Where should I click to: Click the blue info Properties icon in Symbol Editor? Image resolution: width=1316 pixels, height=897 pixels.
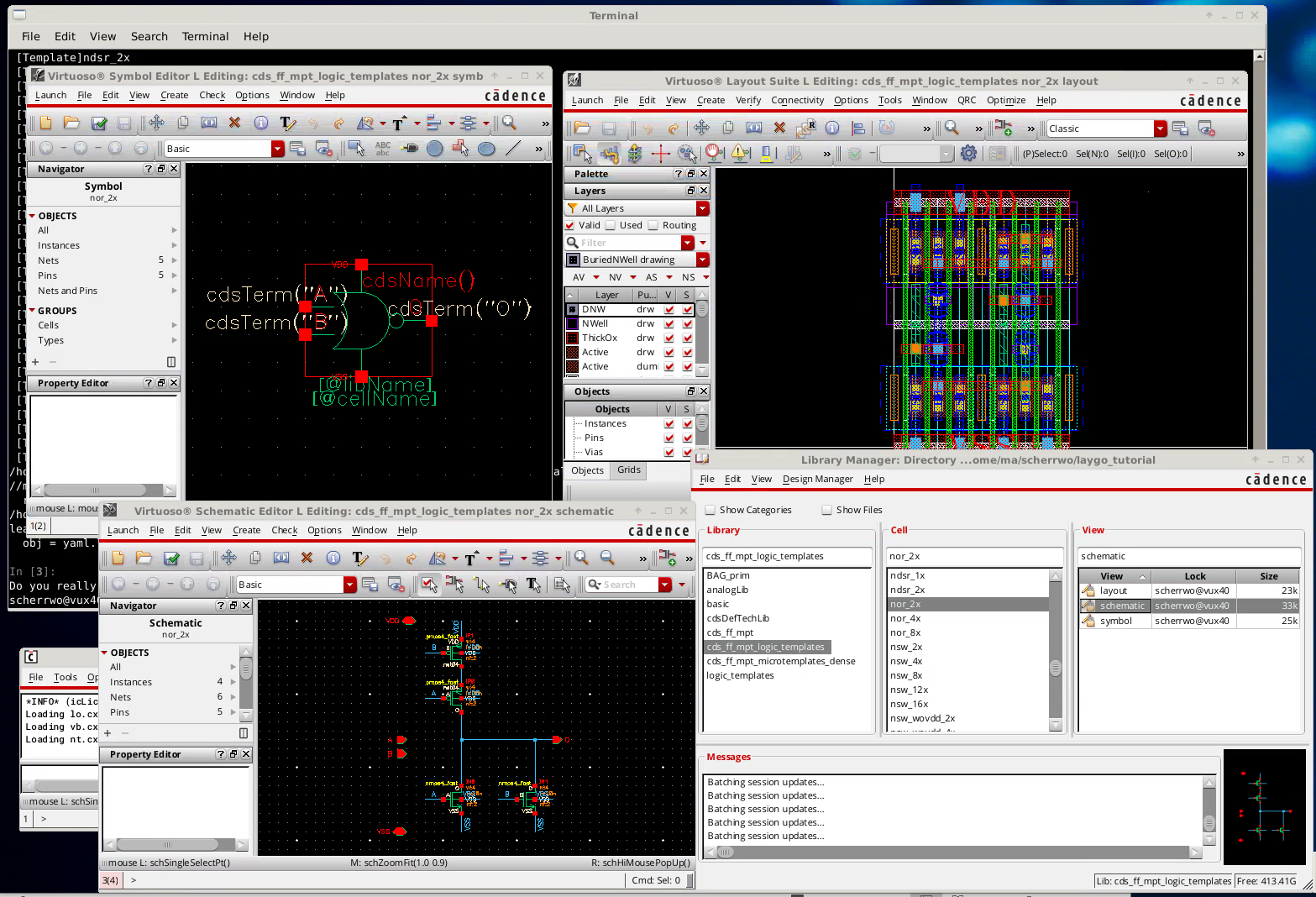coord(261,123)
